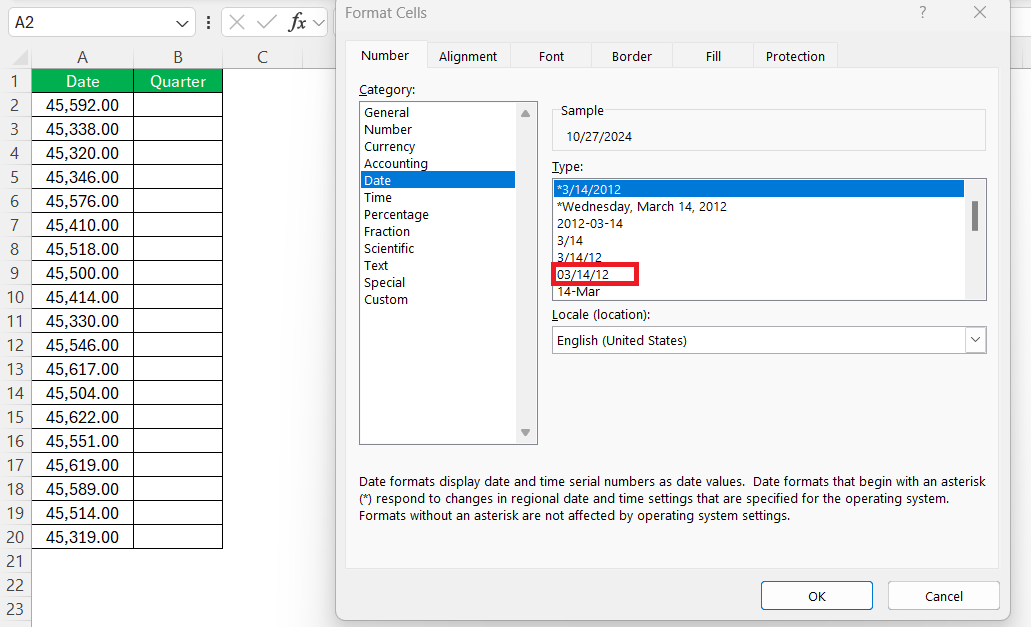Select cell with 45,551.00
1031x627 pixels.
click(82, 441)
